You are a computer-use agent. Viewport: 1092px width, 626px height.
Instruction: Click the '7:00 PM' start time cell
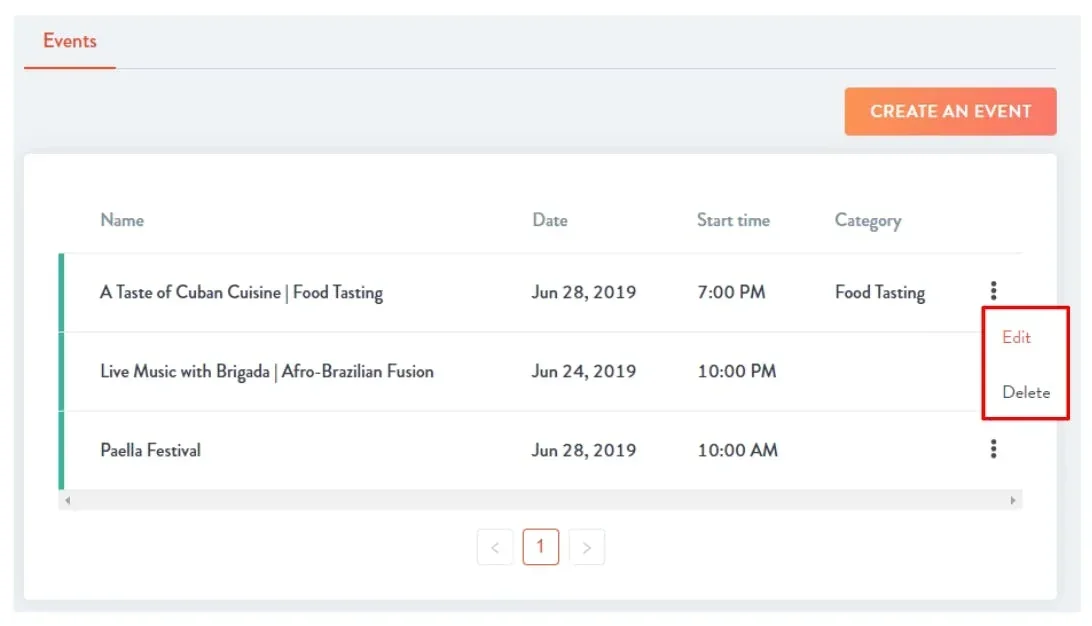(x=731, y=292)
